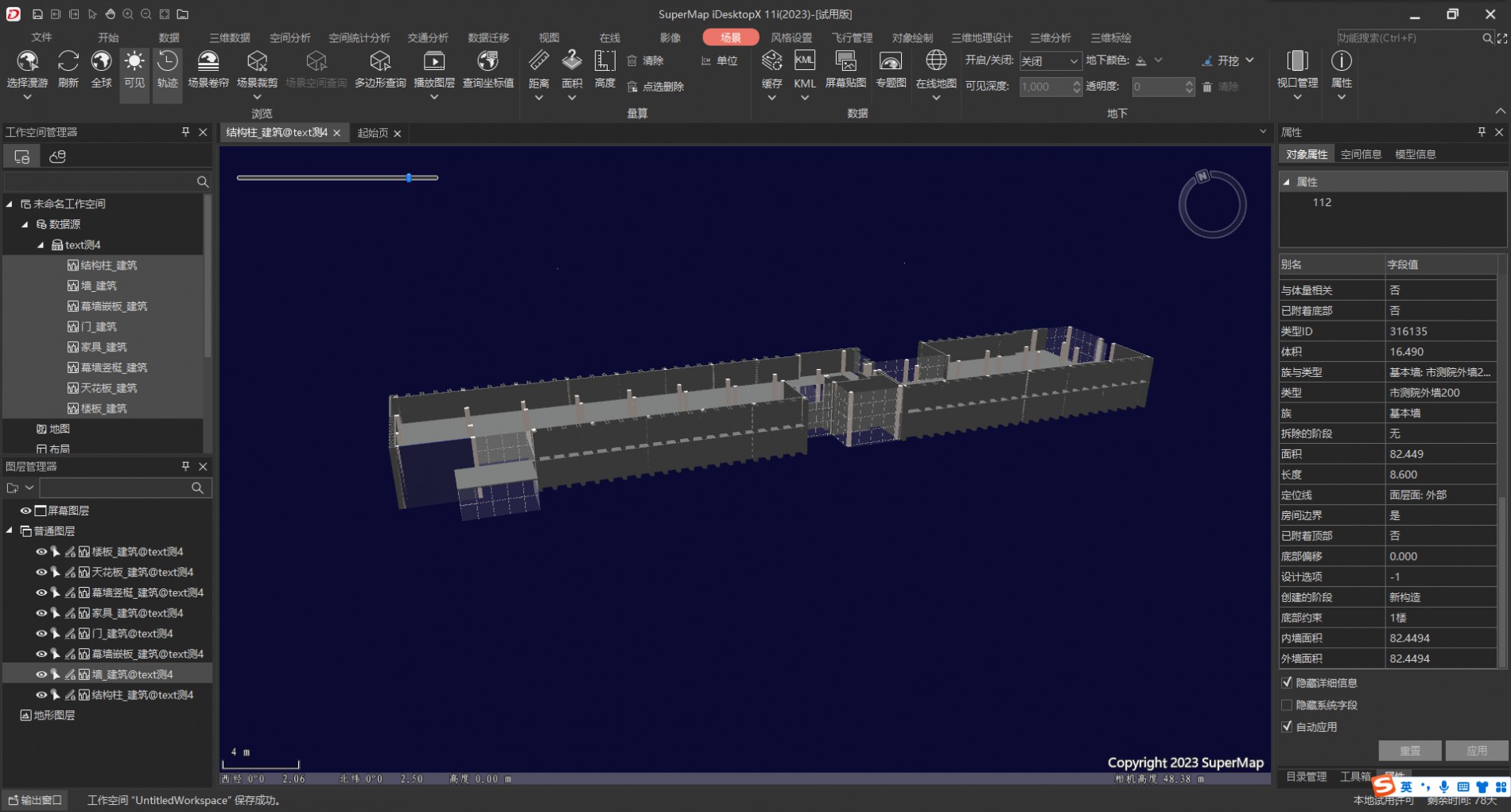Screen dimensions: 1511x812
Task: Switch to the 空间信息 properties tab
Action: tap(1361, 154)
